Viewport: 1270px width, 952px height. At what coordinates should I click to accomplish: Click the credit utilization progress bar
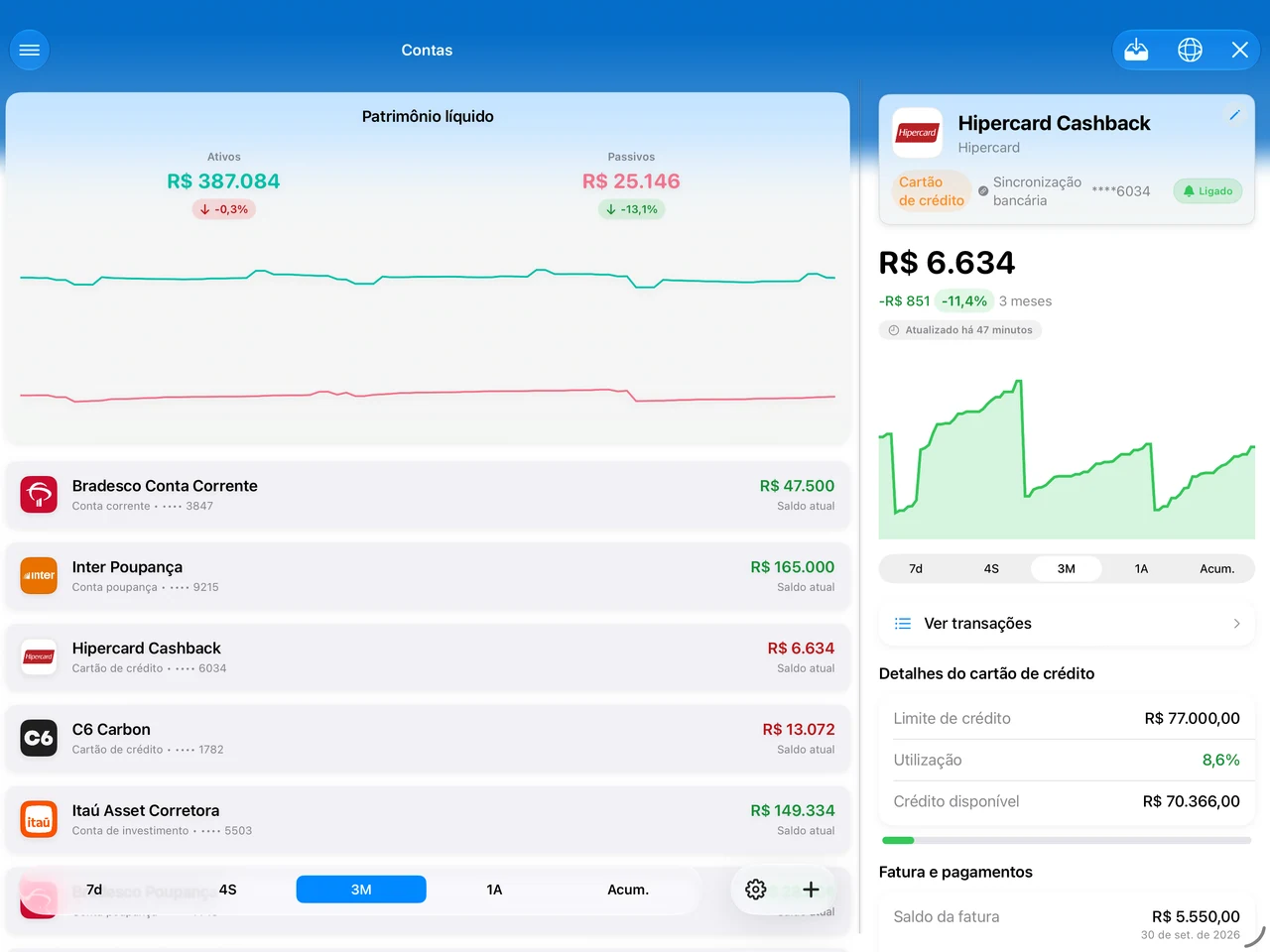coord(1067,841)
